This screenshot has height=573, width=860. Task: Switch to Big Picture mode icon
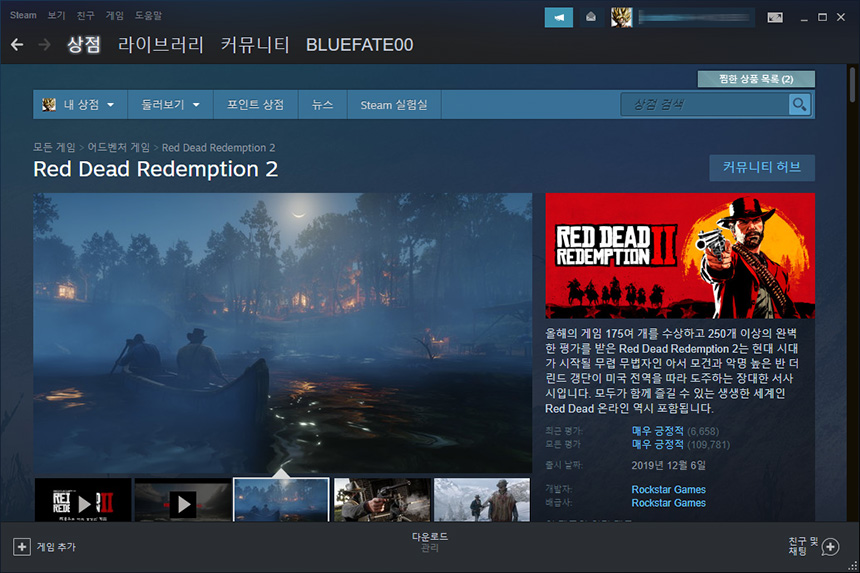pyautogui.click(x=775, y=18)
